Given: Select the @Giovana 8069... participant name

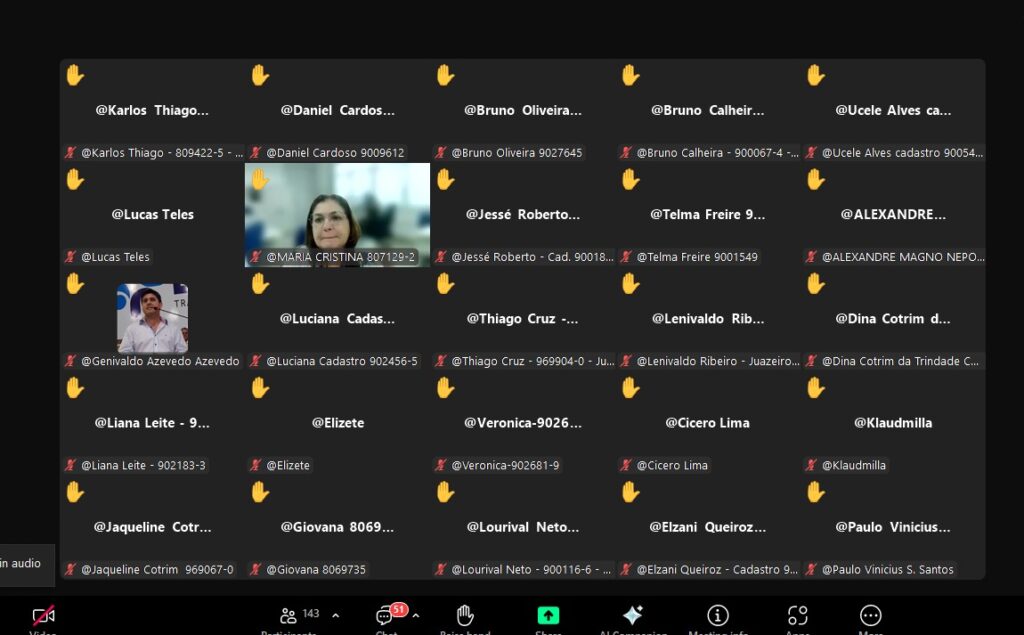Looking at the screenshot, I should point(338,527).
